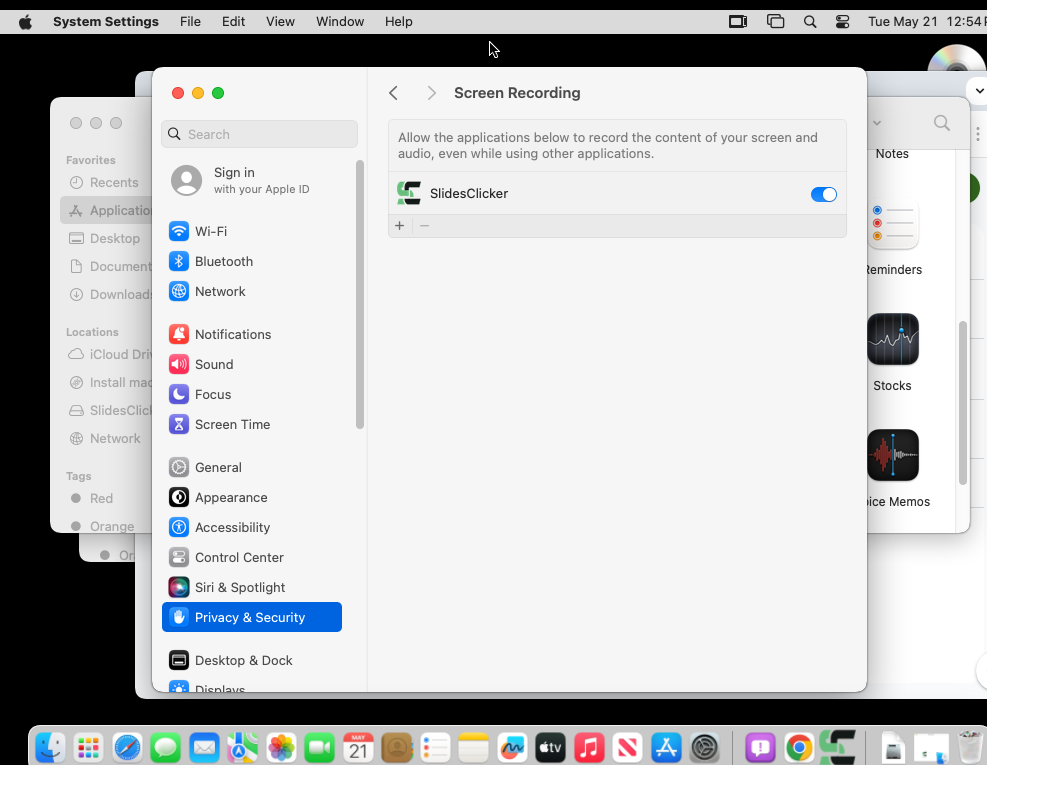Open Messages from the Dock
The image size is (1039, 798).
click(166, 748)
